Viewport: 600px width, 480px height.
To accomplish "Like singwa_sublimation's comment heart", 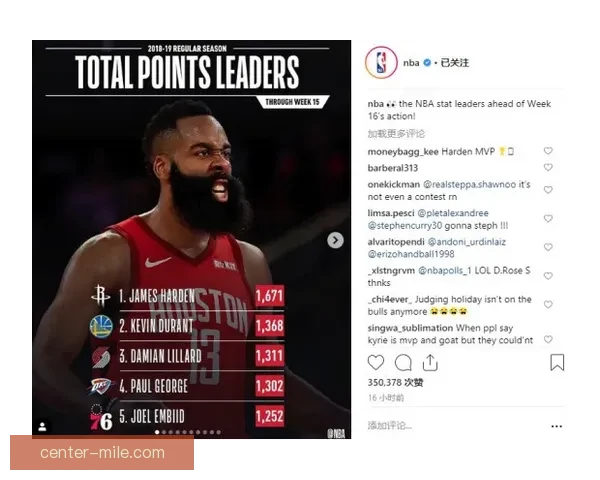I will click(548, 339).
